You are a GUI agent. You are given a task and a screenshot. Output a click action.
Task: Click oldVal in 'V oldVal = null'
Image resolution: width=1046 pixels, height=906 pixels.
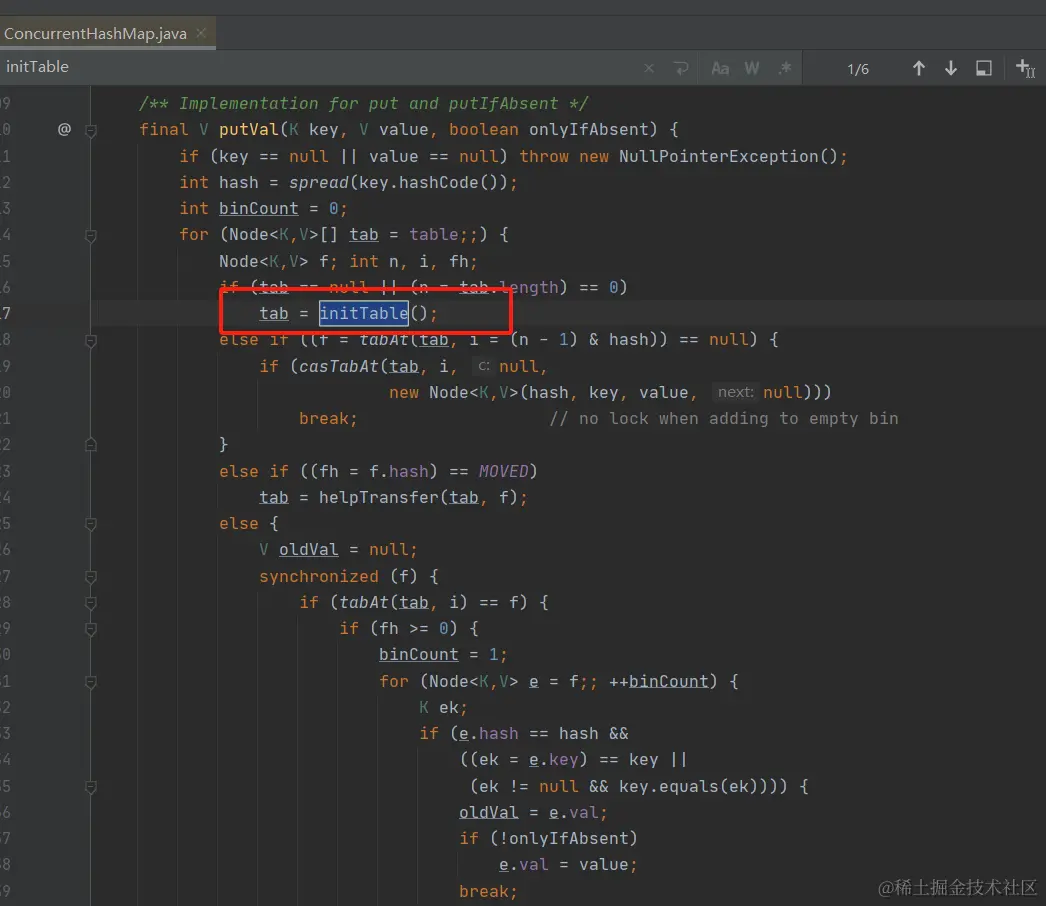[x=308, y=549]
